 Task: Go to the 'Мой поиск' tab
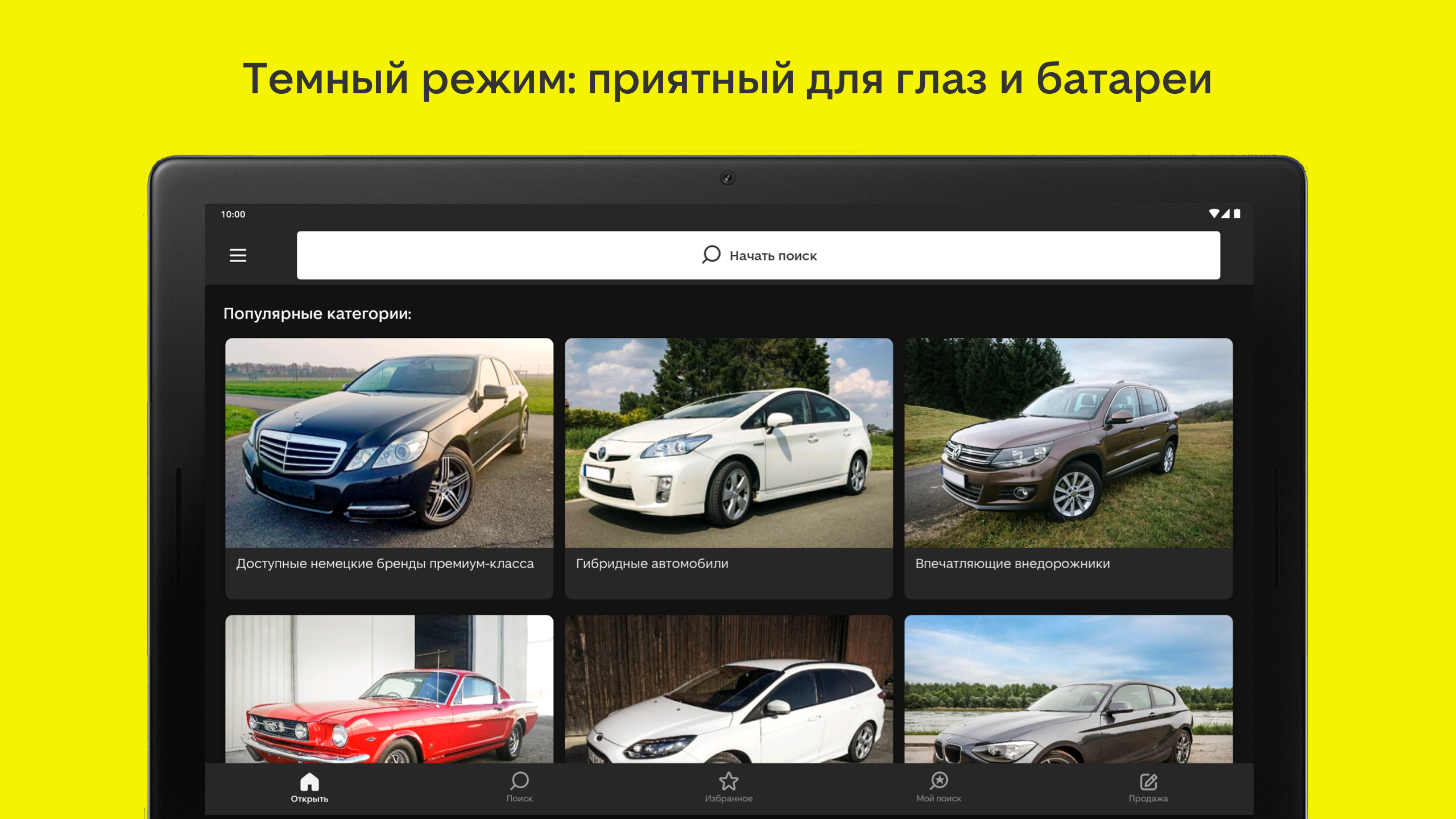pyautogui.click(x=938, y=788)
